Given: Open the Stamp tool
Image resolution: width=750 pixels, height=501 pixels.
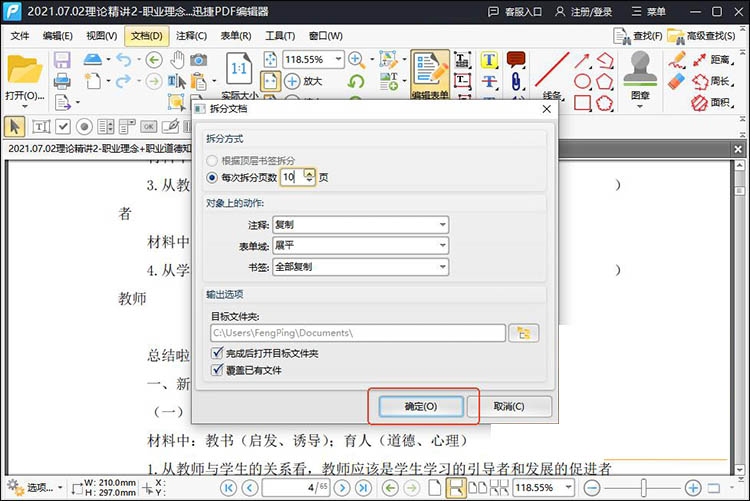Looking at the screenshot, I should tap(640, 70).
